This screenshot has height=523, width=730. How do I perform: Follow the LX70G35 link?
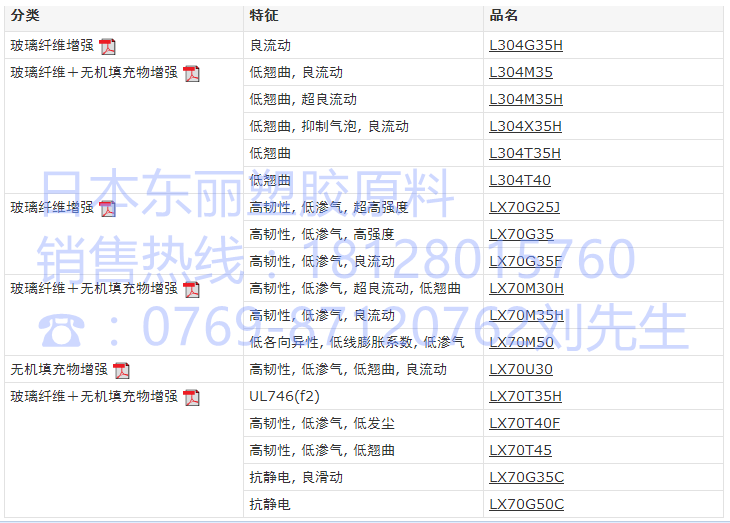[521, 234]
